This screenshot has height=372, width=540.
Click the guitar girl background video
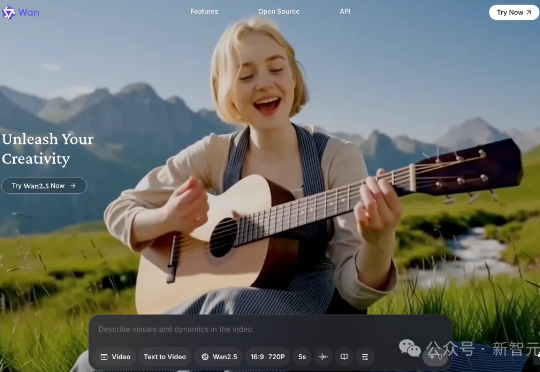pyautogui.click(x=270, y=172)
